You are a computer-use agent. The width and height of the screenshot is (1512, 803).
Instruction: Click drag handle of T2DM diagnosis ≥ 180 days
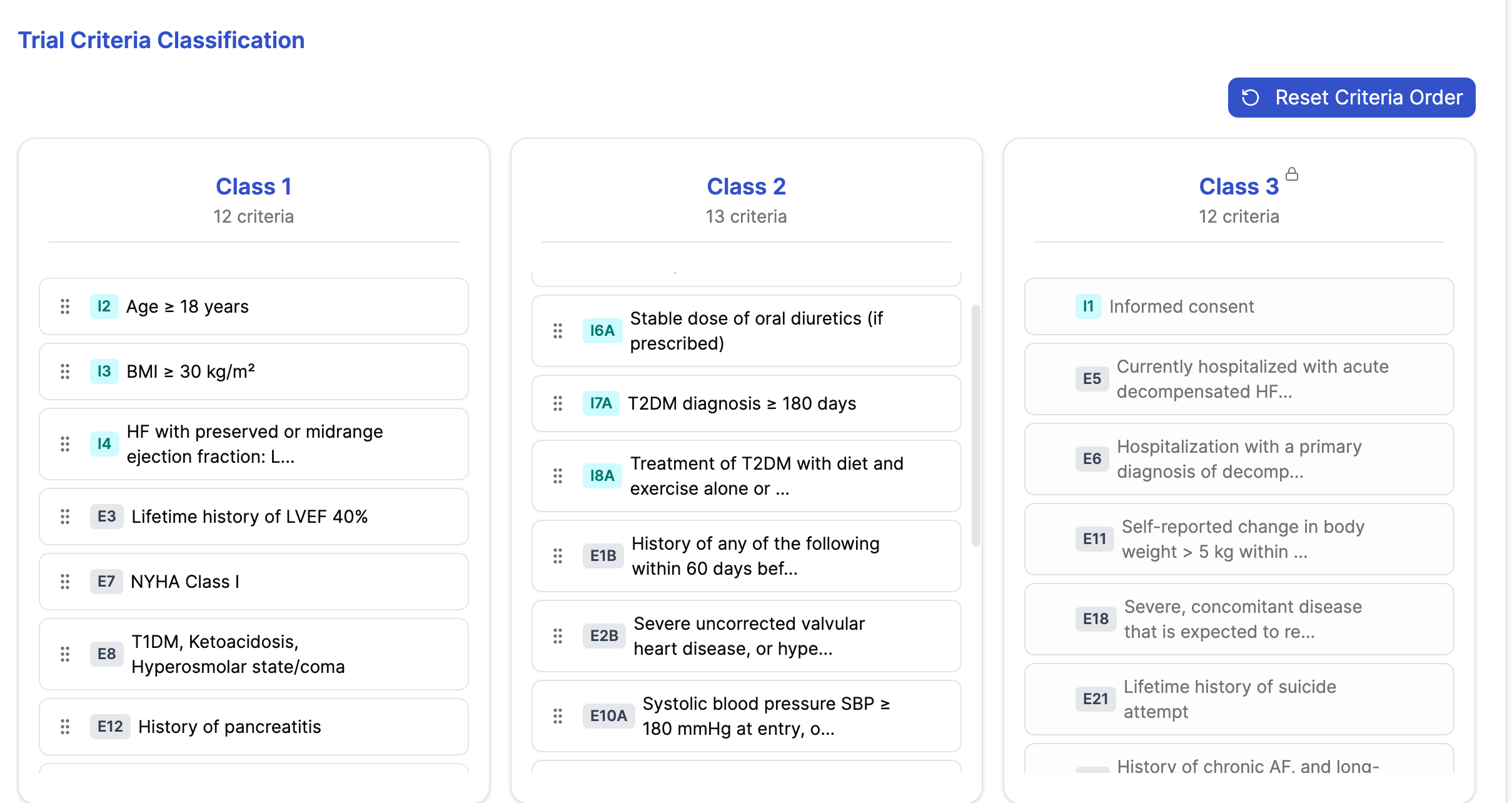coord(558,403)
